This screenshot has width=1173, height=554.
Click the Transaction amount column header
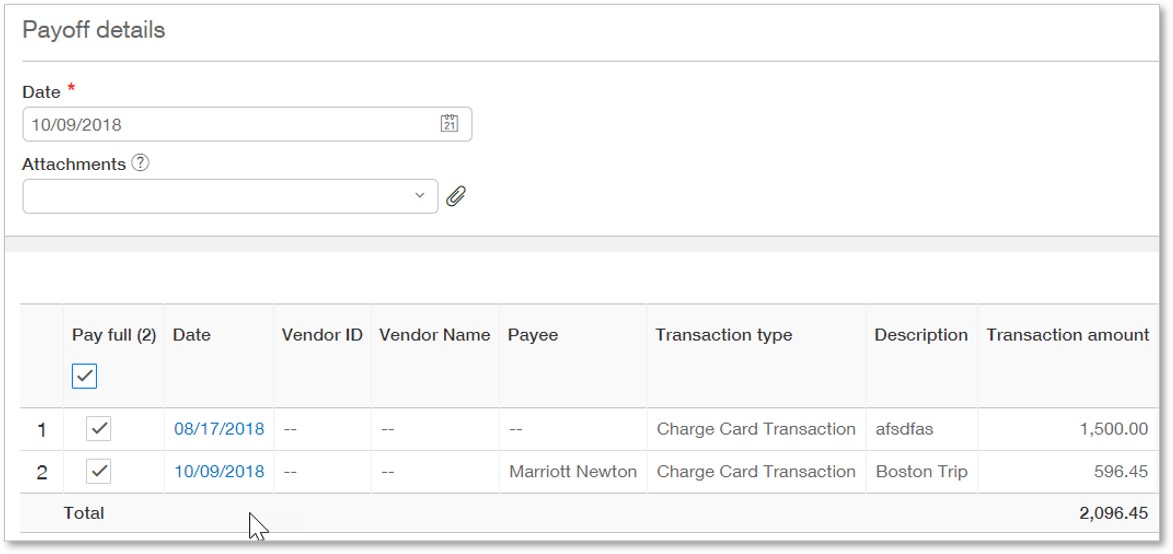point(1067,335)
